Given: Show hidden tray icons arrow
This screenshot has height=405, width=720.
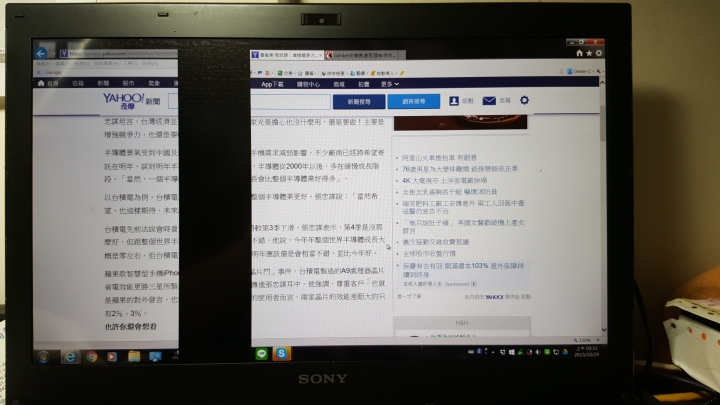Looking at the screenshot, I should 493,352.
